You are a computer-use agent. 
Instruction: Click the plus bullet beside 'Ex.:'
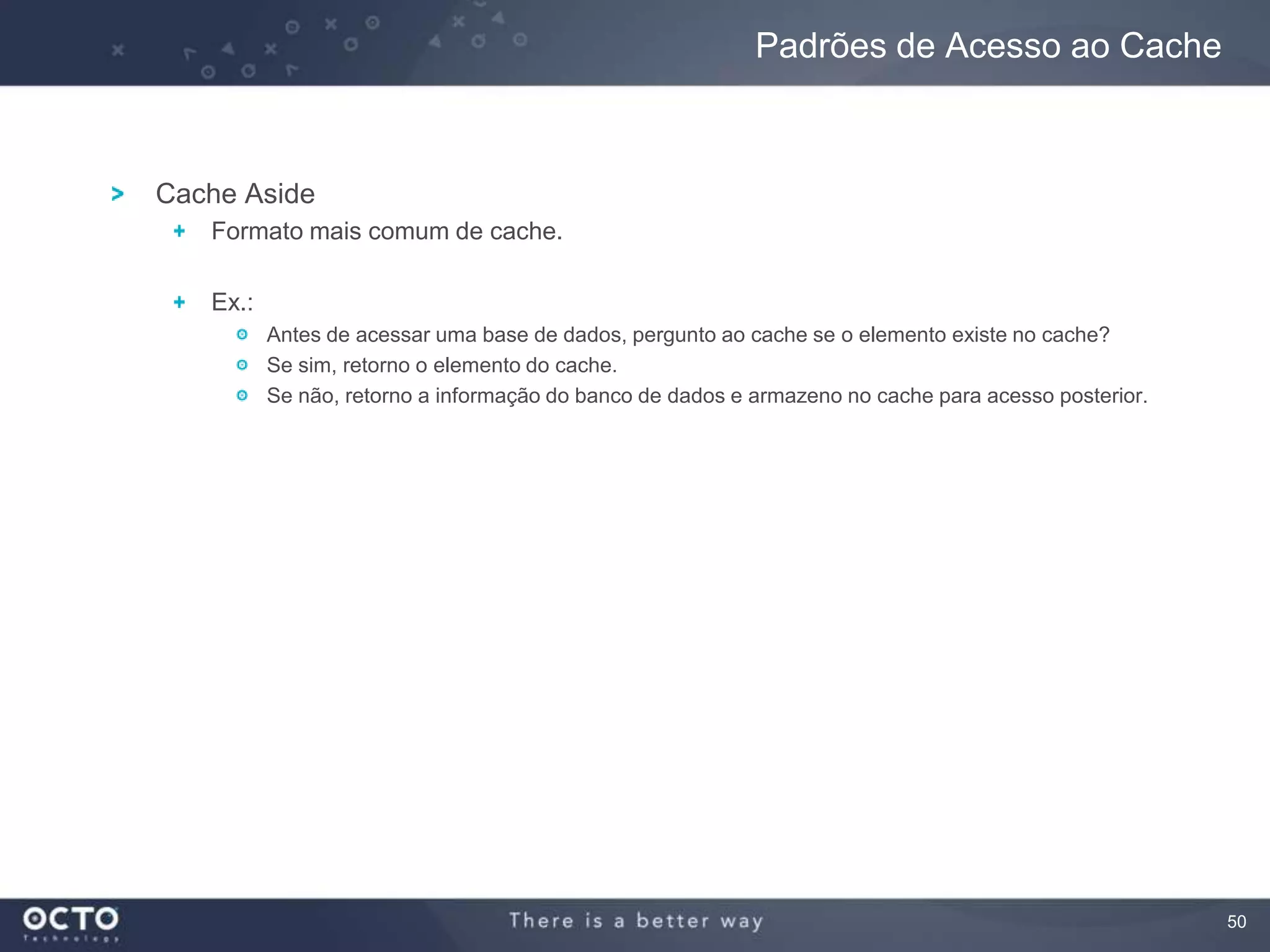(179, 302)
